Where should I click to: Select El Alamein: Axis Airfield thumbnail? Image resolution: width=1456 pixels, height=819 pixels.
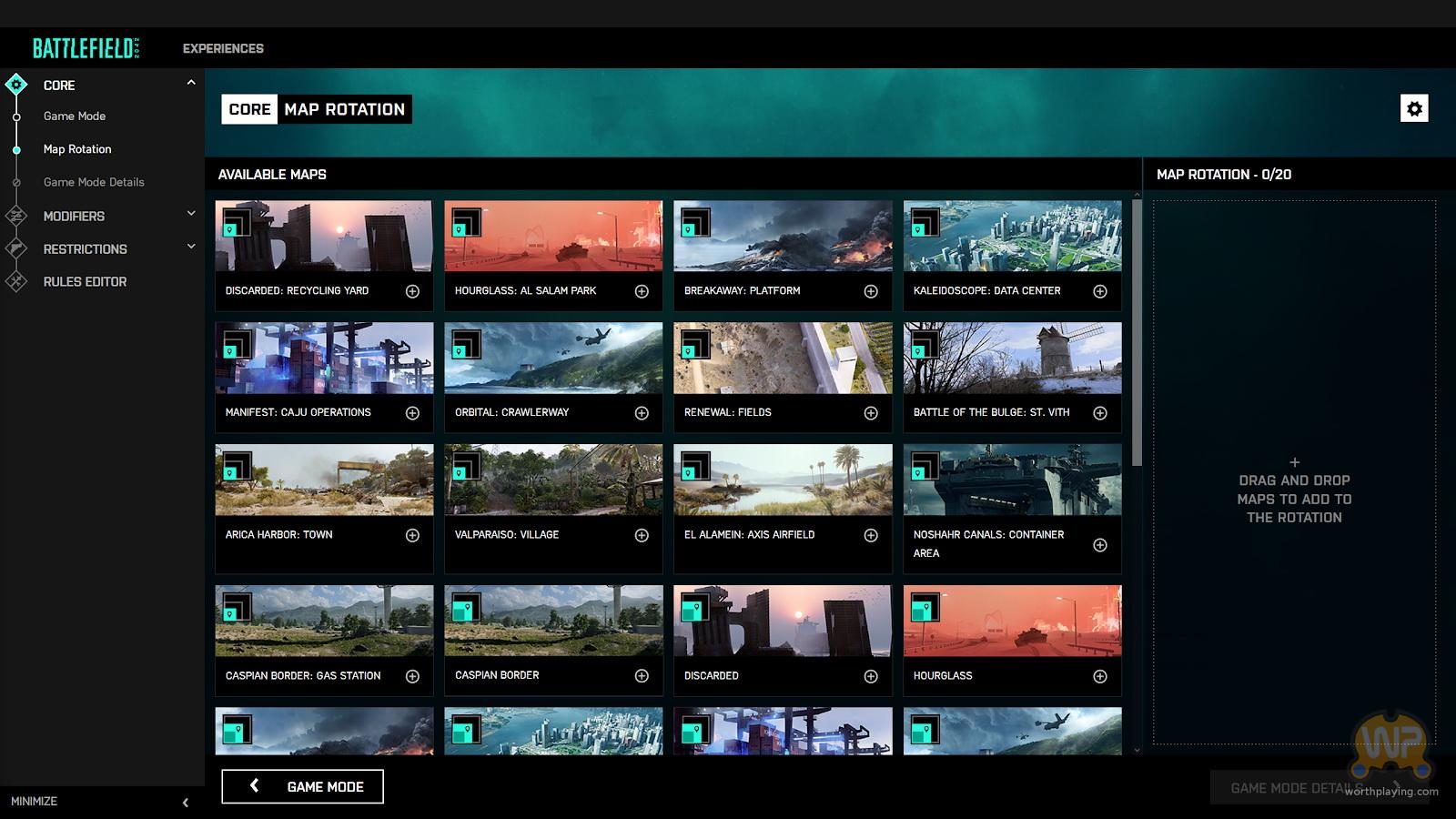click(x=783, y=480)
